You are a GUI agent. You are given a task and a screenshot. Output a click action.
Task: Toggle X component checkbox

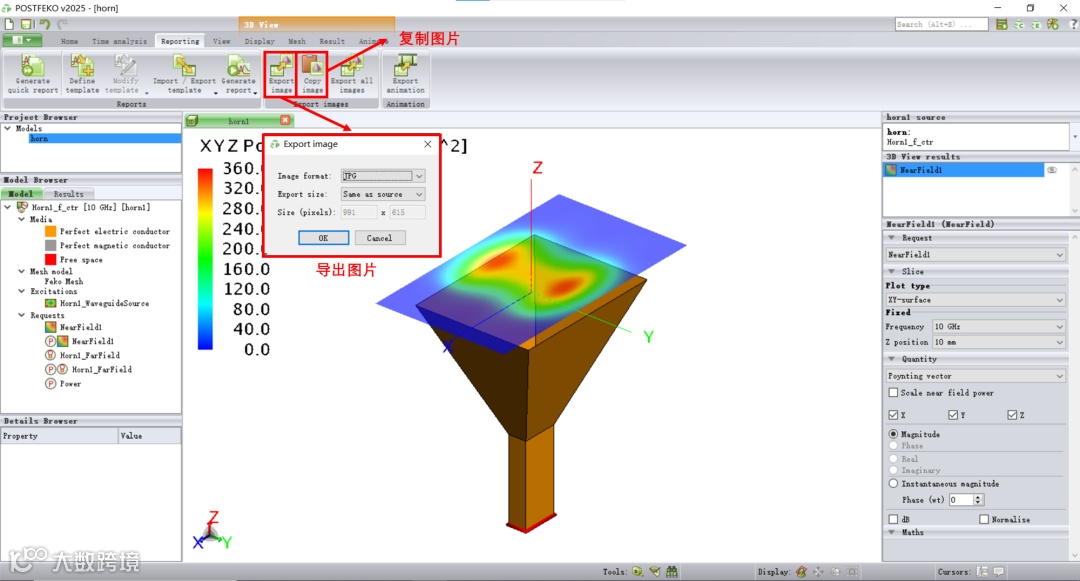pos(893,414)
